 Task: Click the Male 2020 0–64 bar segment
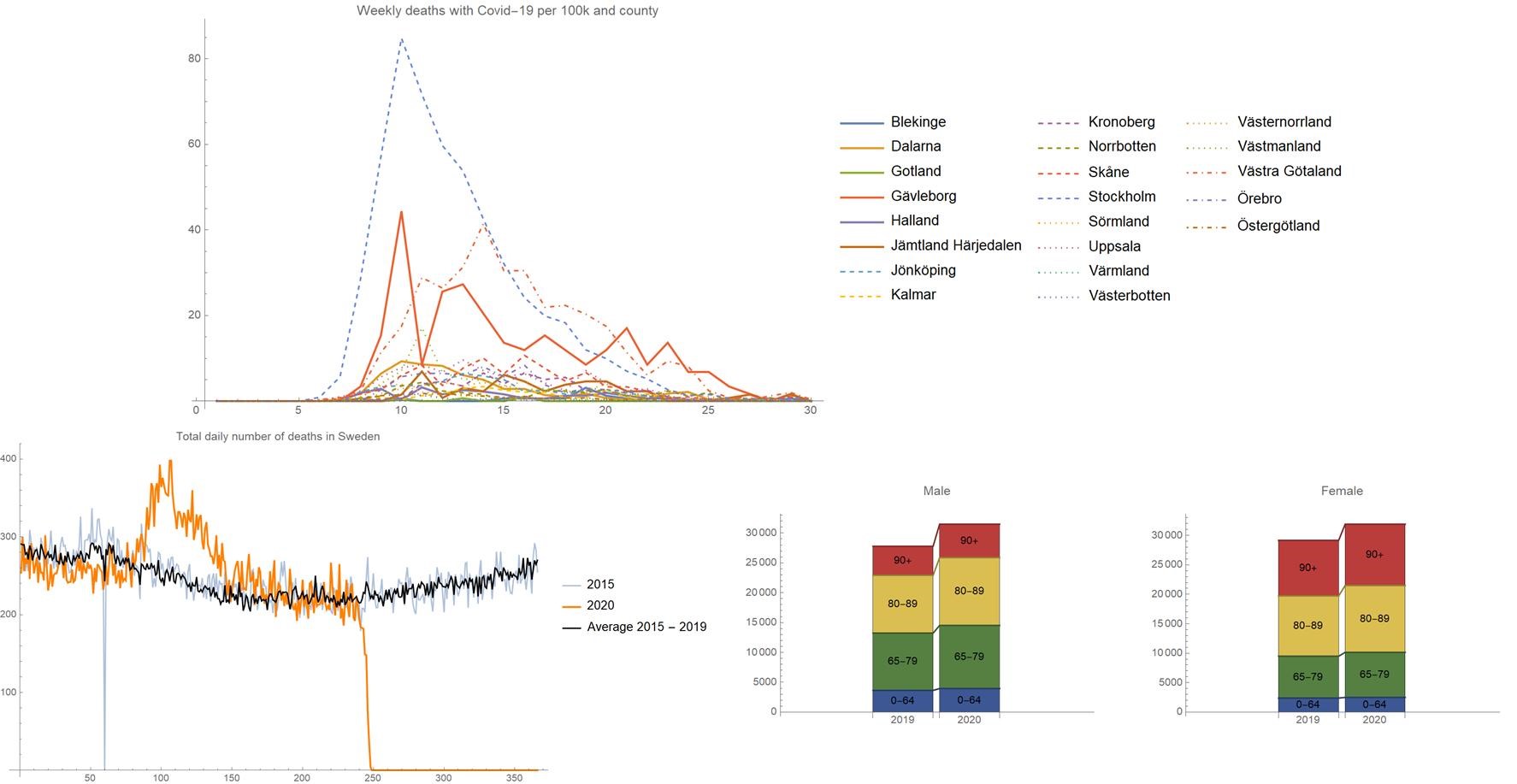coord(969,700)
